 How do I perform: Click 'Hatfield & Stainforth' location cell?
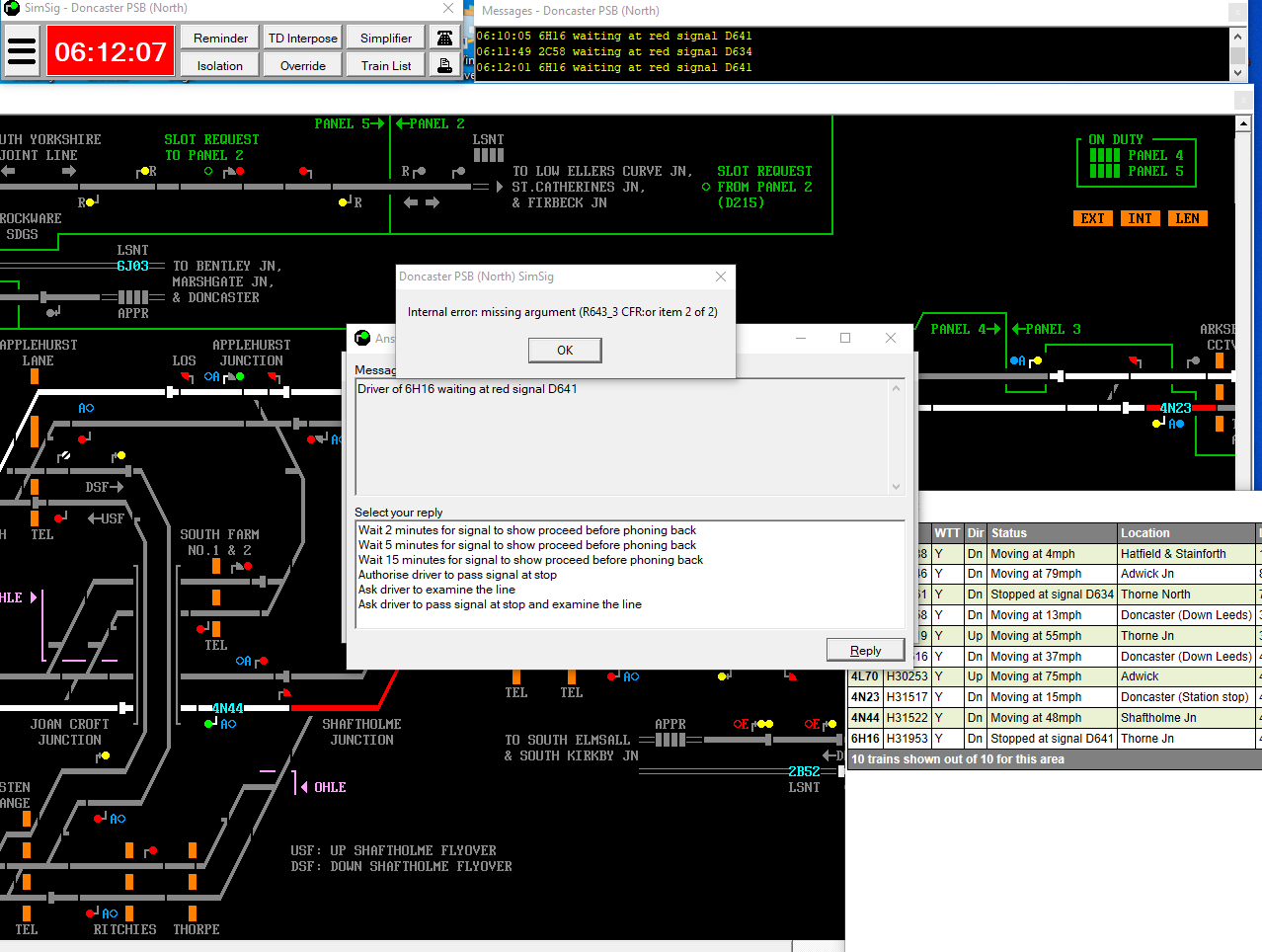tap(1187, 554)
